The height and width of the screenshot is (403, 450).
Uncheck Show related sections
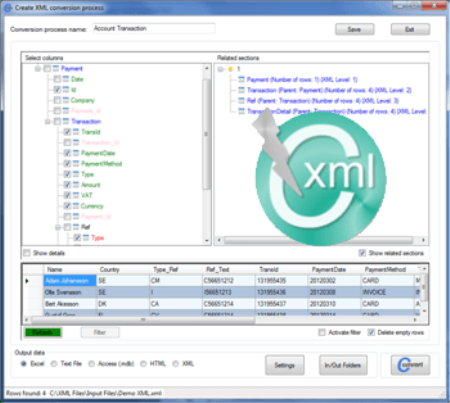click(362, 253)
